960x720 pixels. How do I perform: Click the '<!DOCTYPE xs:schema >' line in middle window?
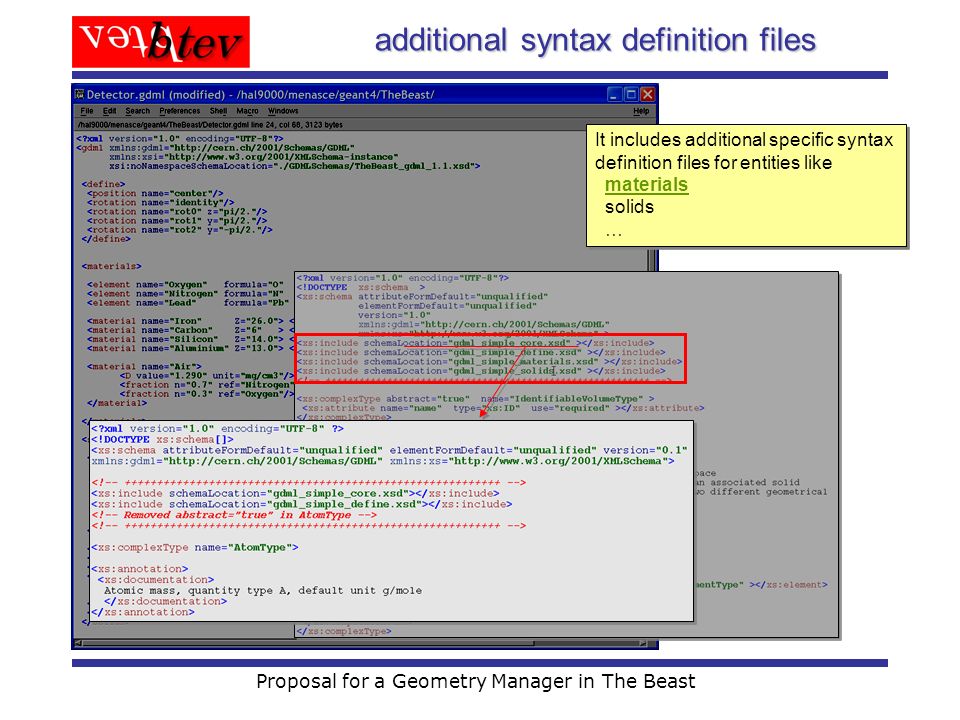coord(361,287)
